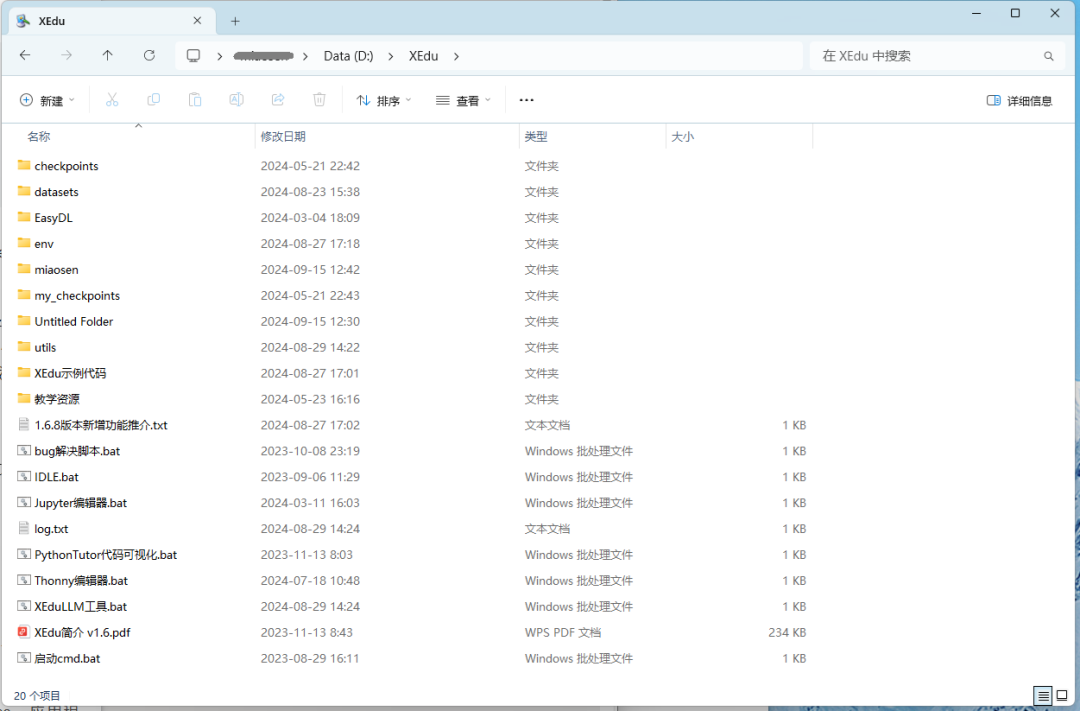1080x711 pixels.
Task: Click the 2024-09-15 12:42 date cell
Action: (310, 269)
